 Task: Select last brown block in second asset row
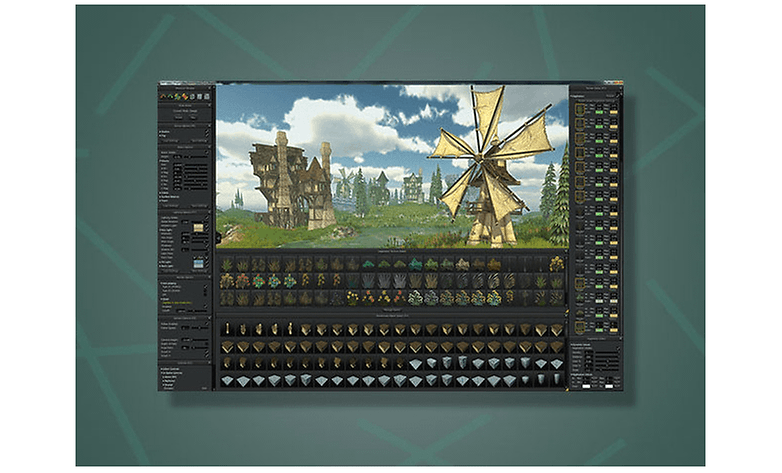tap(557, 347)
